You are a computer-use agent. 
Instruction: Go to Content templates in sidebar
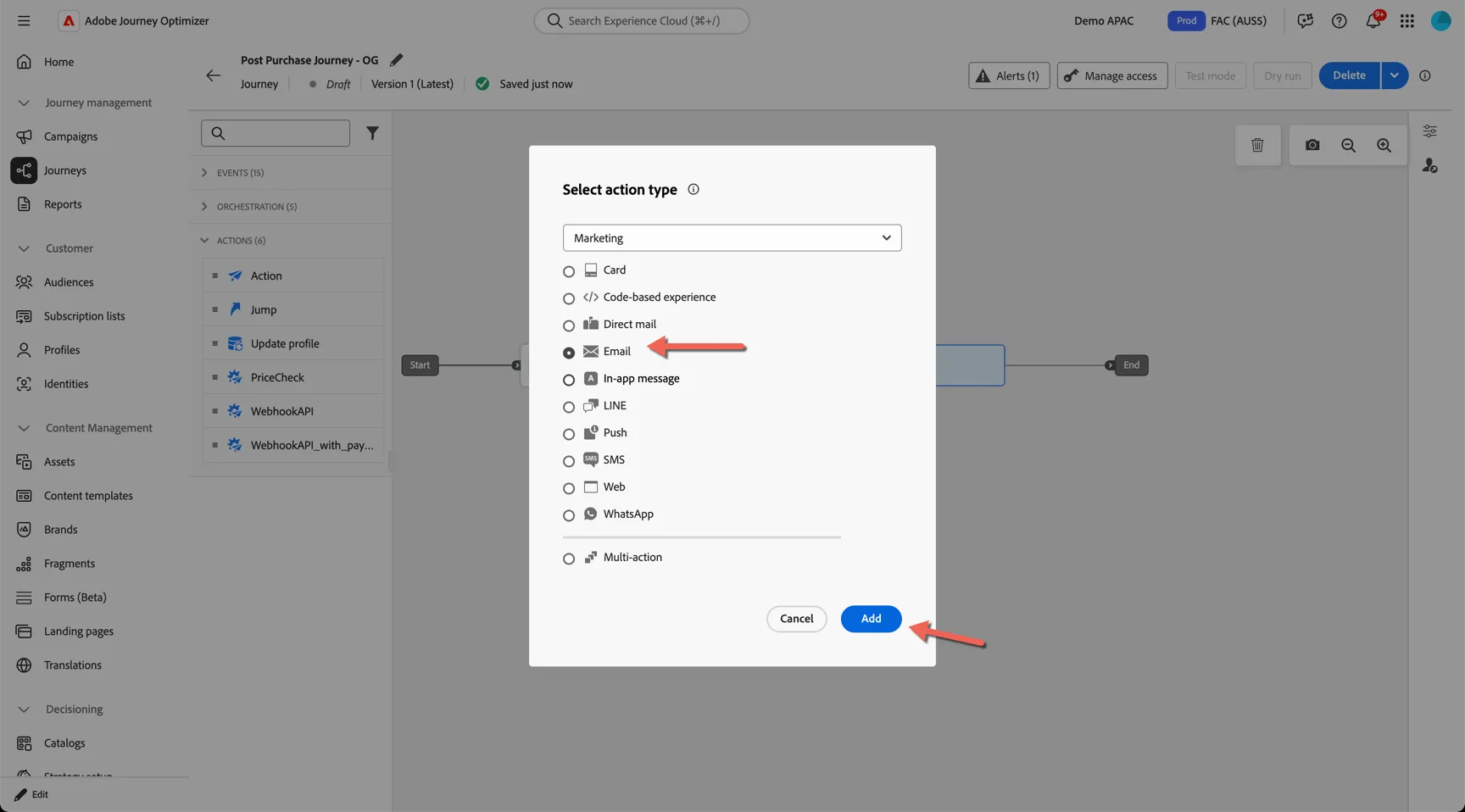tap(88, 496)
